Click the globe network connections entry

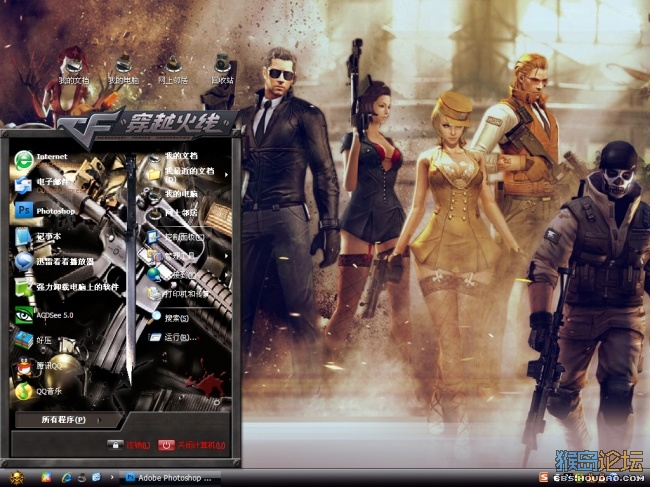pyautogui.click(x=172, y=274)
